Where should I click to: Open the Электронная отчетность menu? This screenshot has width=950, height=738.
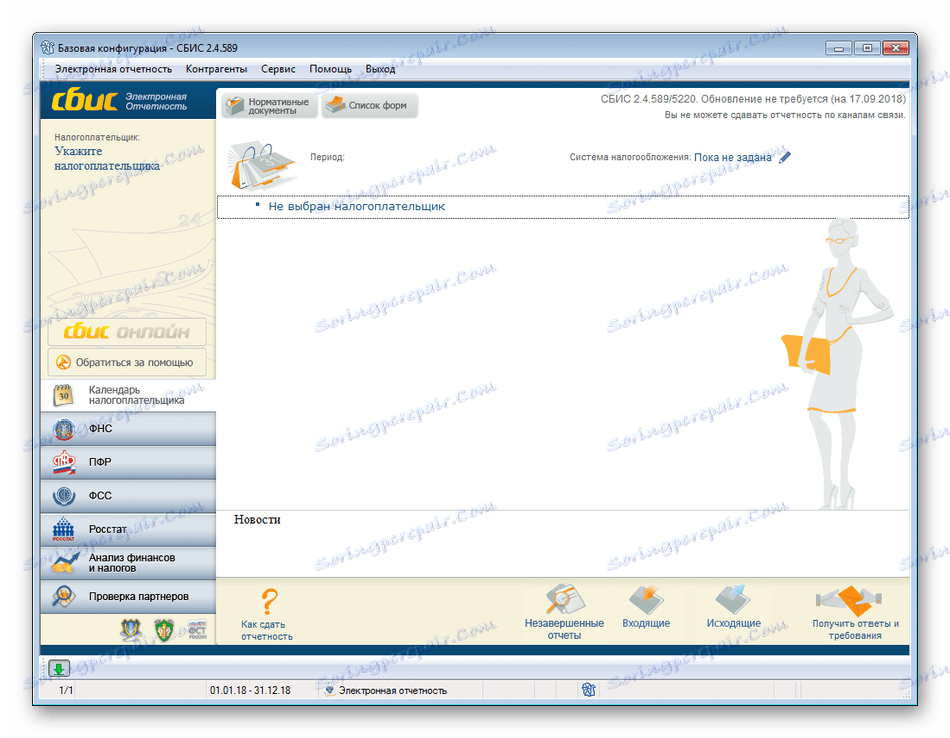[x=113, y=69]
